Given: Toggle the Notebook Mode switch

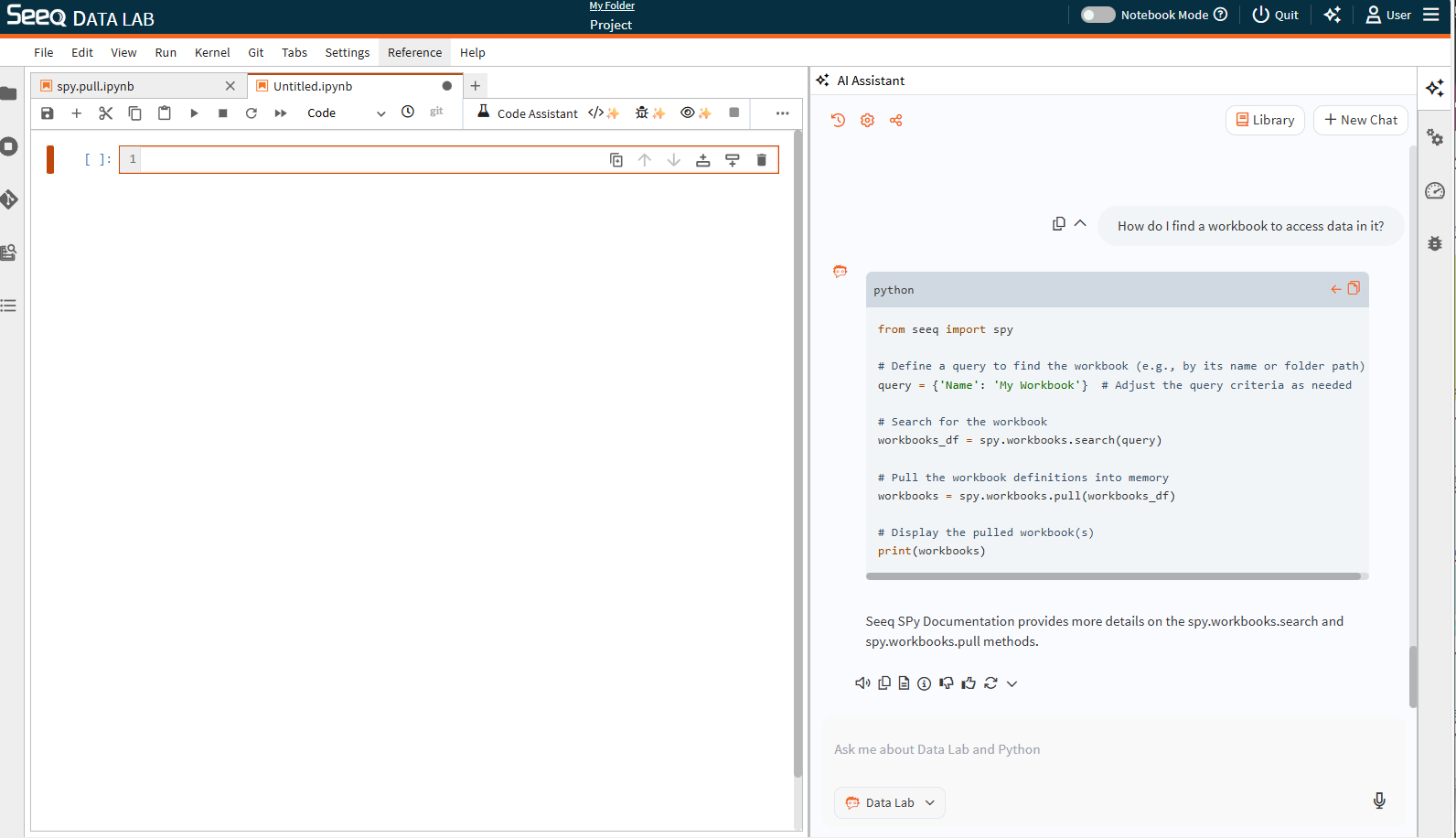Looking at the screenshot, I should (x=1097, y=15).
